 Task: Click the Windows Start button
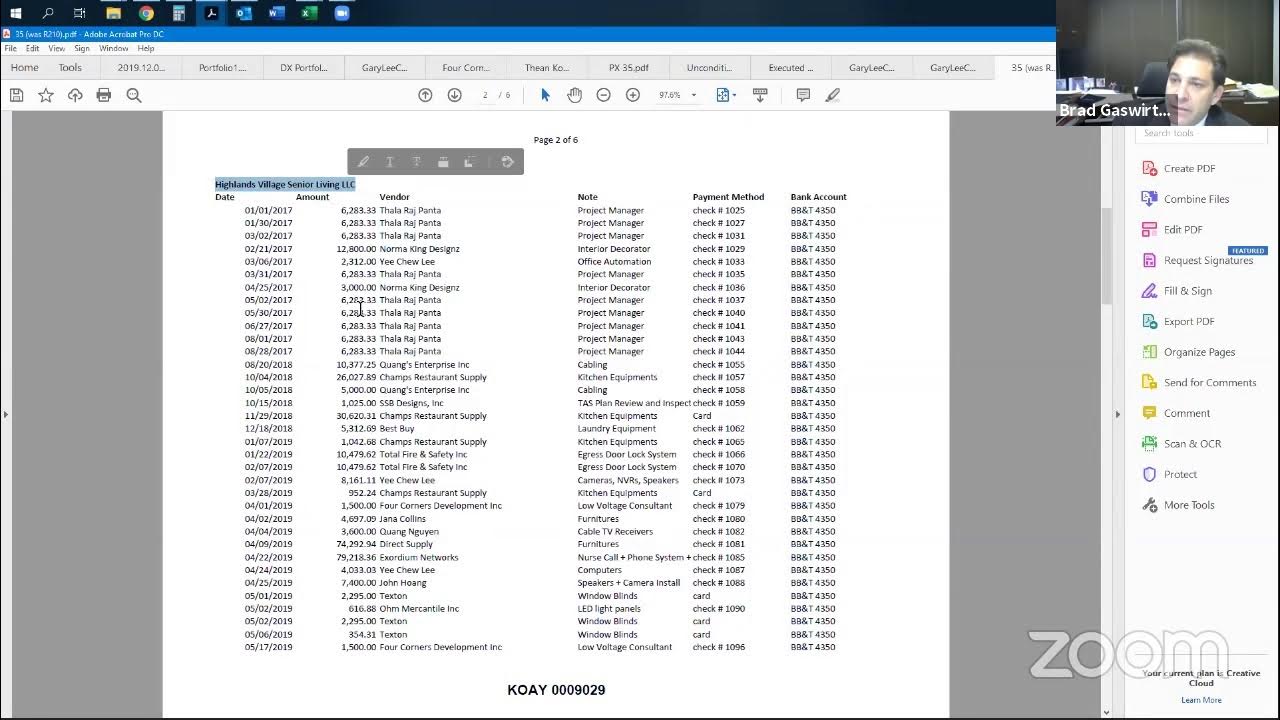click(x=15, y=13)
